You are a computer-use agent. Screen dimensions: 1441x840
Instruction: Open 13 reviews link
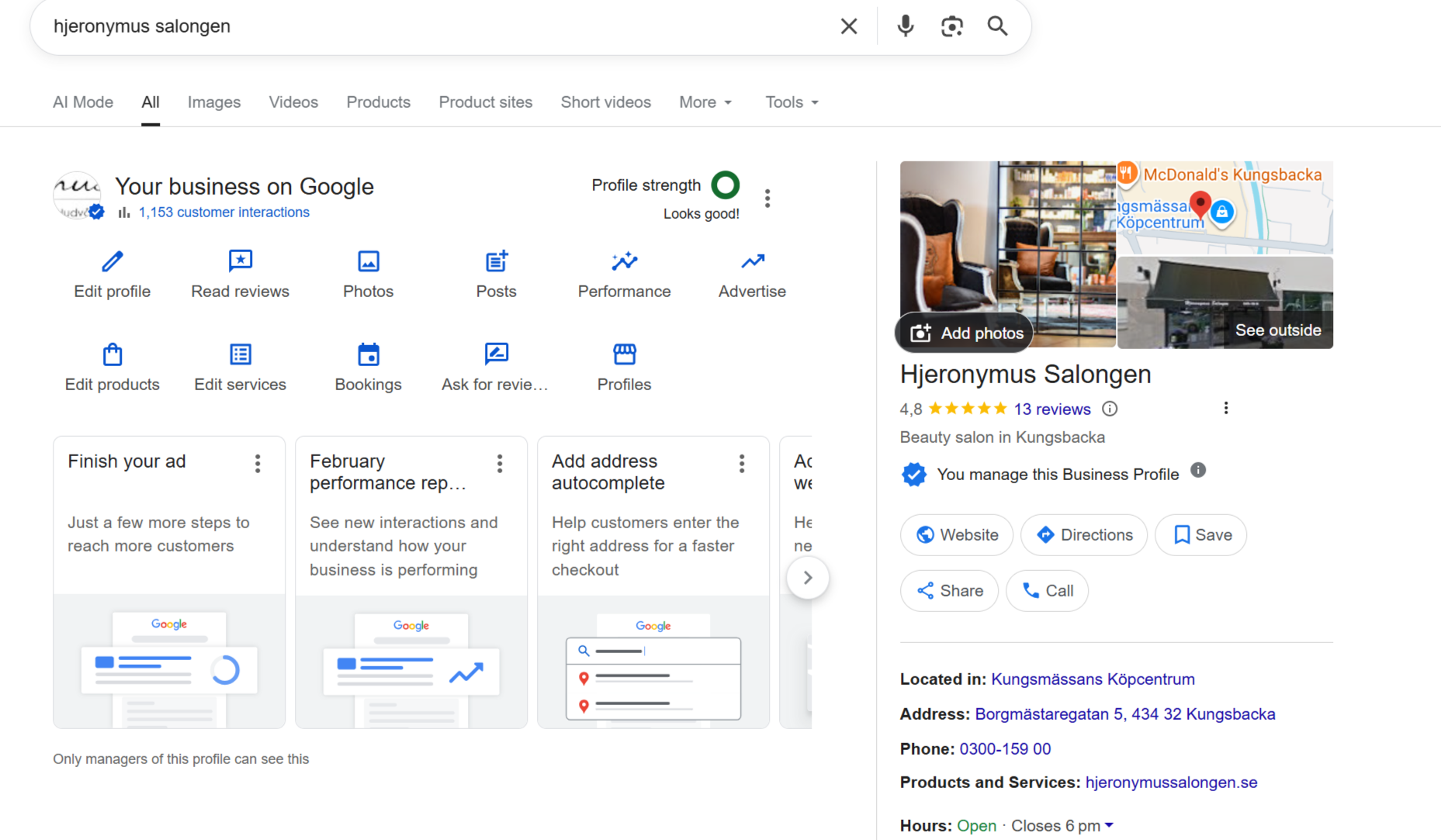(x=1052, y=409)
